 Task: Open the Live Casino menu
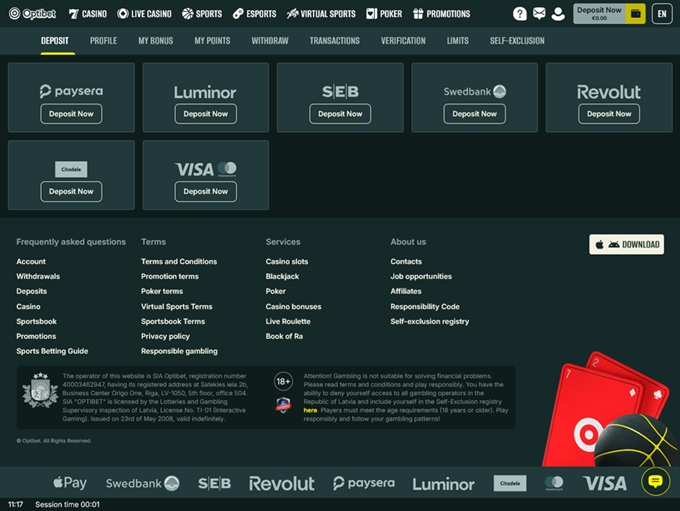[144, 14]
